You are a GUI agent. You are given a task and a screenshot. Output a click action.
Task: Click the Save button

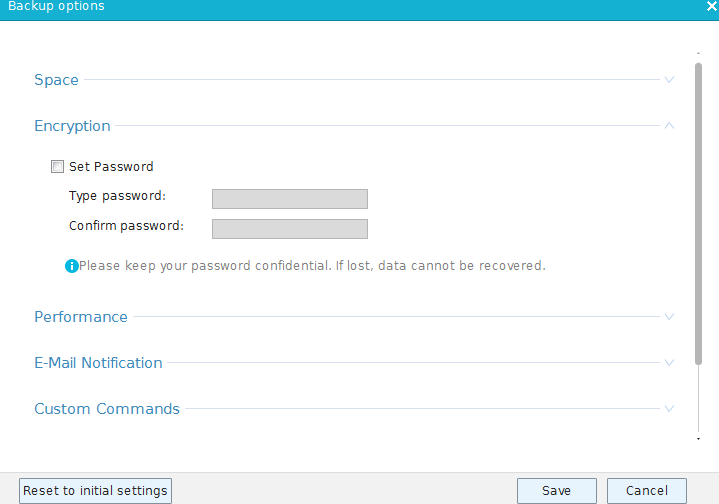point(557,491)
